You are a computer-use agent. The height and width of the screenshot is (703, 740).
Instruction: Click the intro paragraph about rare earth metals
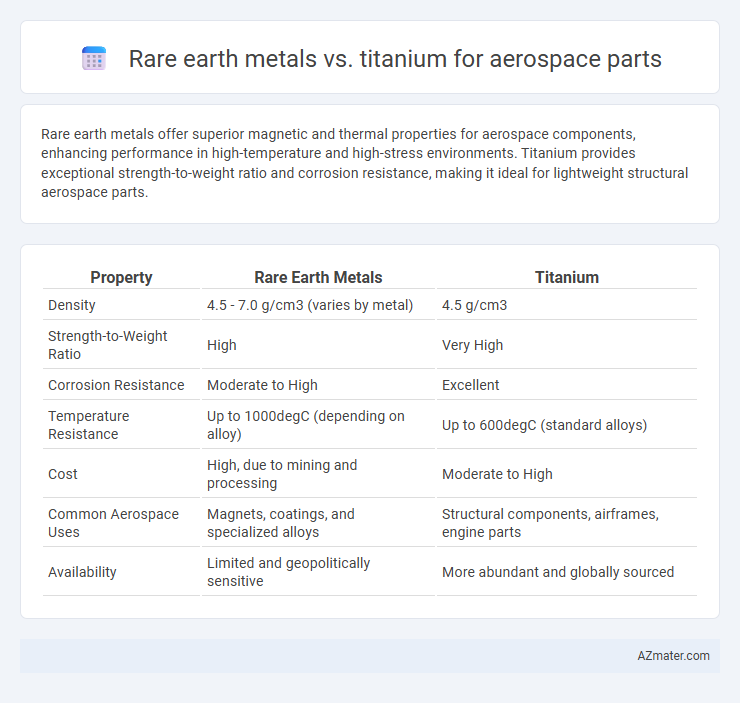(x=364, y=163)
